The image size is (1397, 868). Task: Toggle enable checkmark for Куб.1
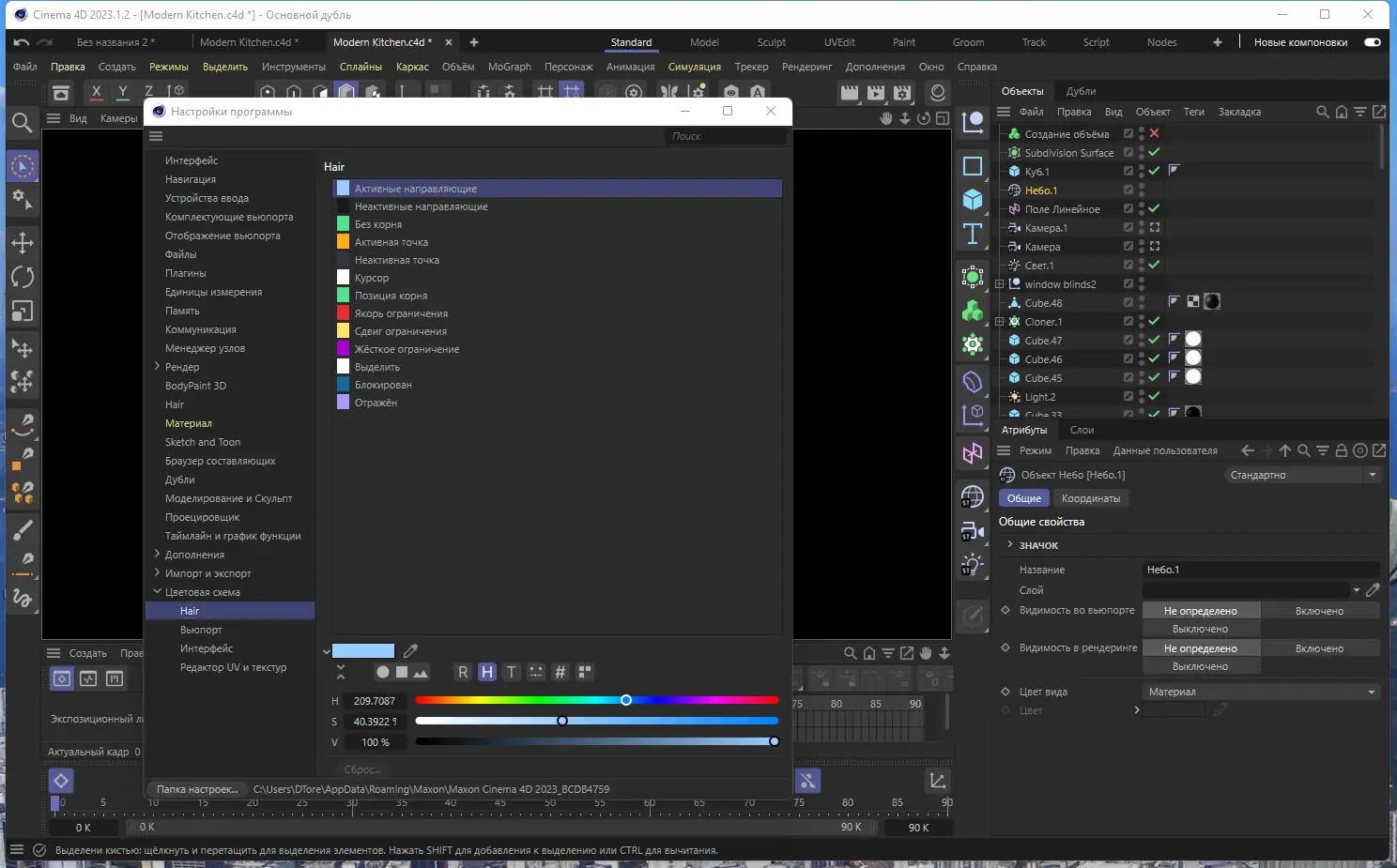pos(1154,171)
